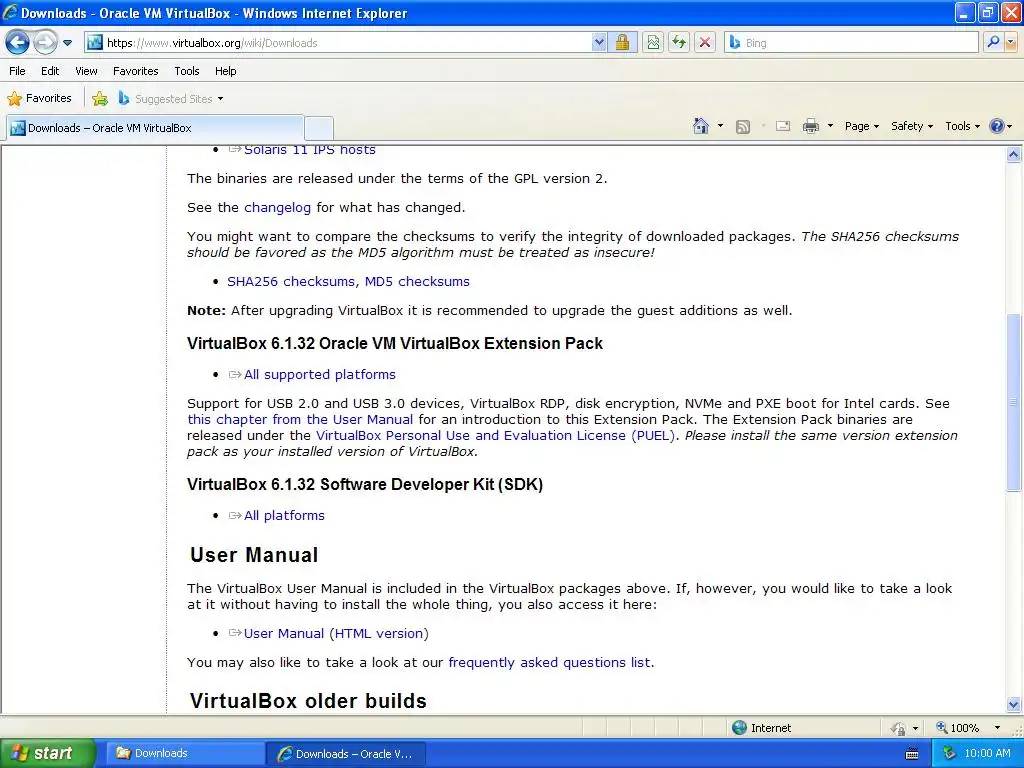Open the SHA256 checksums link
Viewport: 1024px width, 768px height.
point(291,281)
